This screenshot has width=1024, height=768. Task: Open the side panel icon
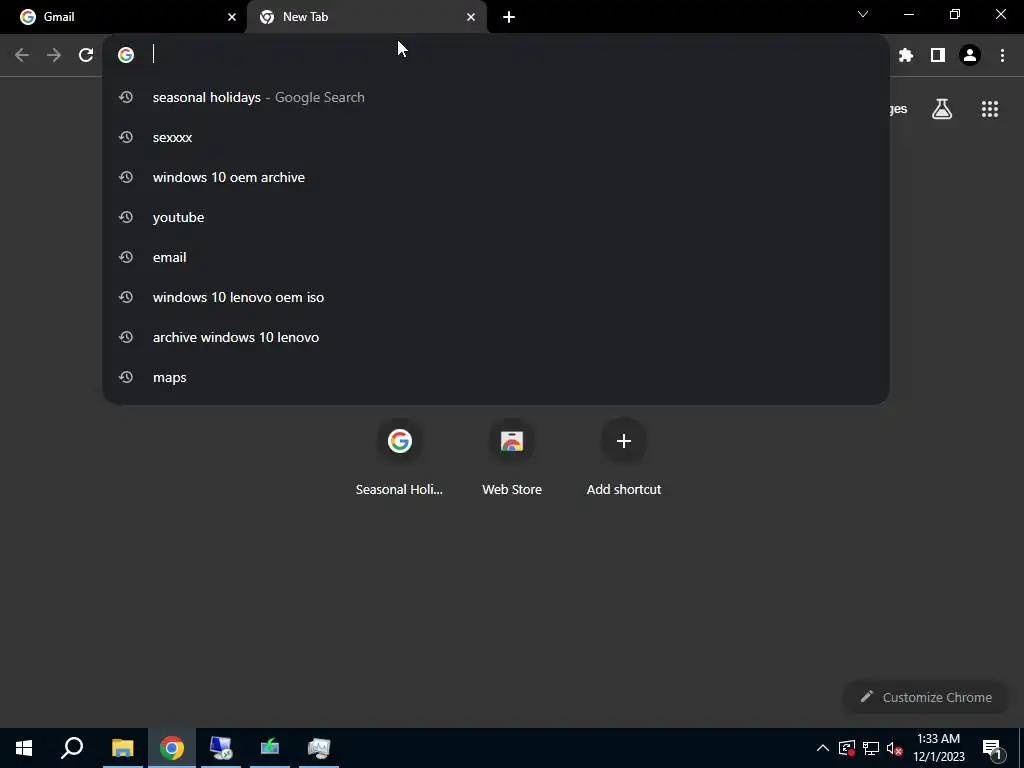(938, 55)
